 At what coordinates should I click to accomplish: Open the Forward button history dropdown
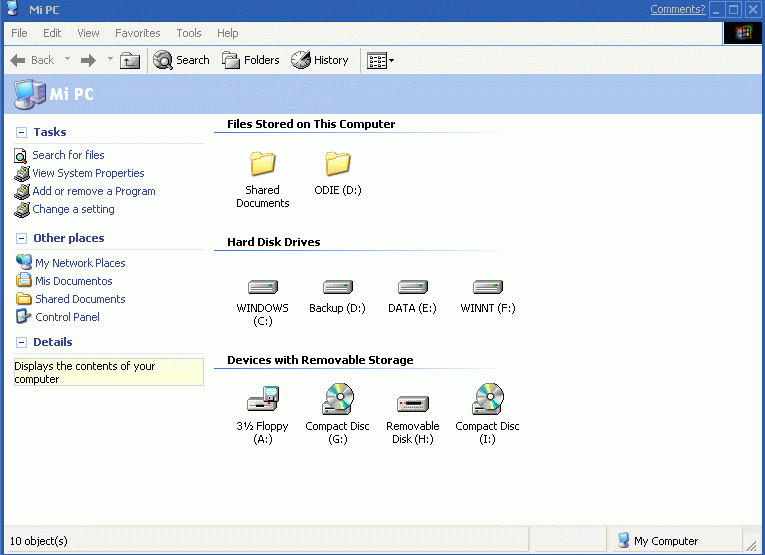[x=110, y=59]
